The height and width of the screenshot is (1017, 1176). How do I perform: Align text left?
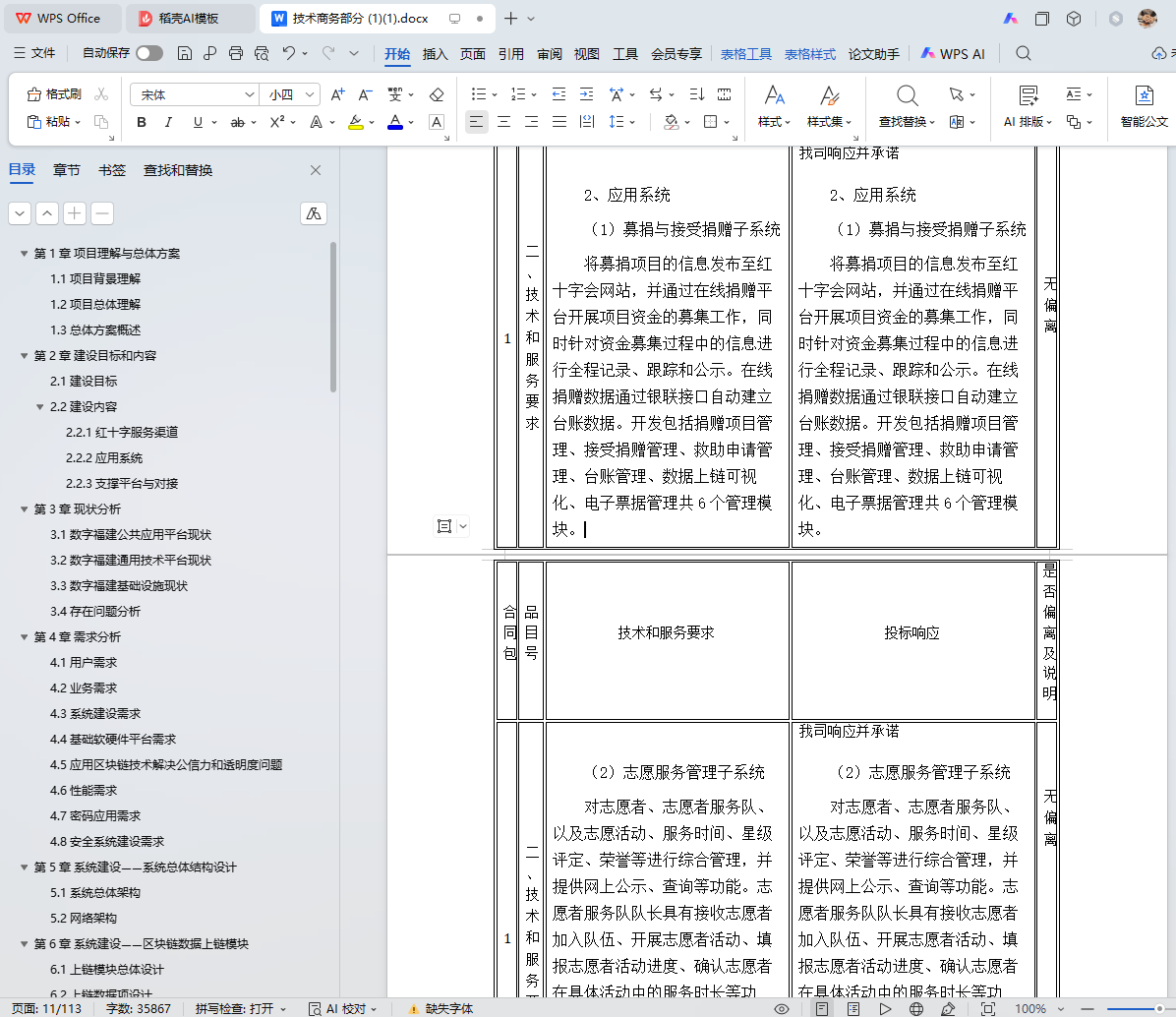point(476,122)
